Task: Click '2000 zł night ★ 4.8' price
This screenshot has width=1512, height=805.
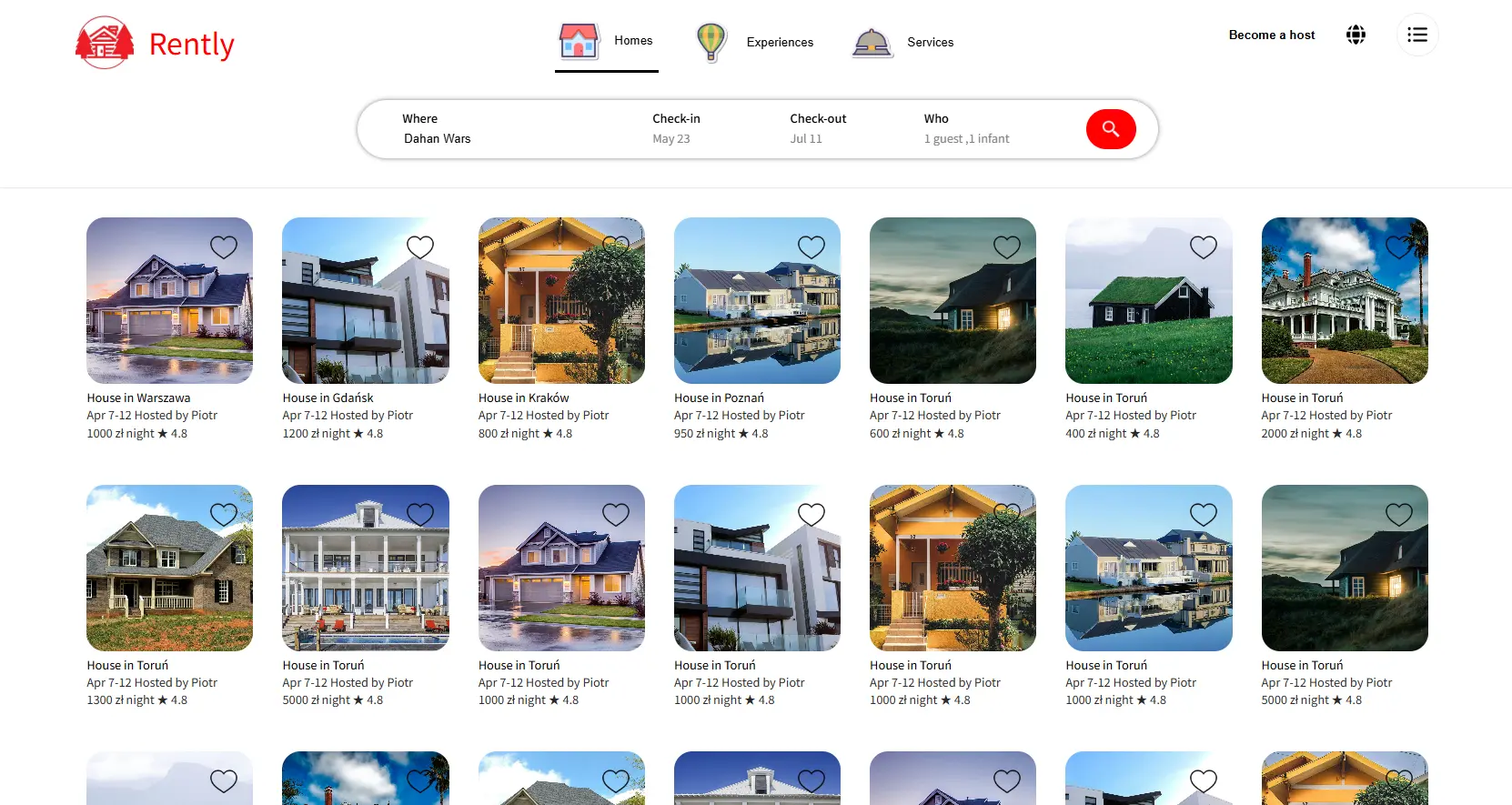Action: [1311, 434]
